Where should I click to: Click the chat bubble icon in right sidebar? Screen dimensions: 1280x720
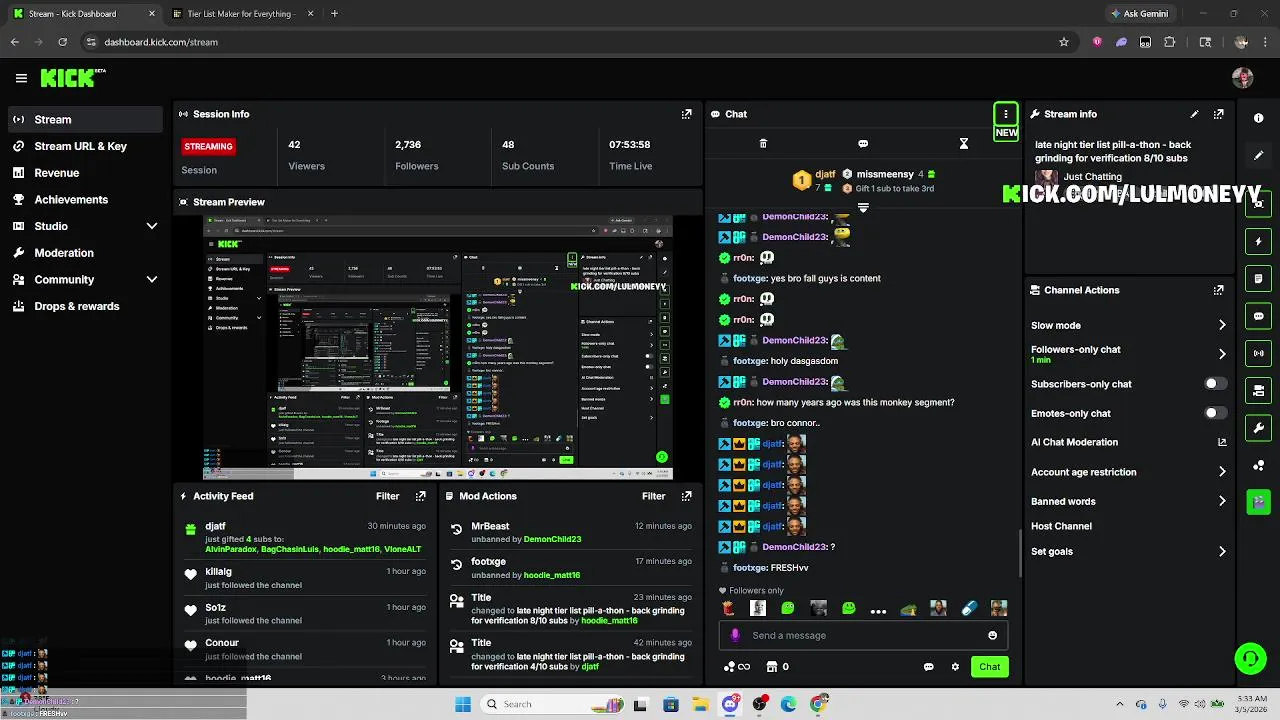tap(1258, 316)
